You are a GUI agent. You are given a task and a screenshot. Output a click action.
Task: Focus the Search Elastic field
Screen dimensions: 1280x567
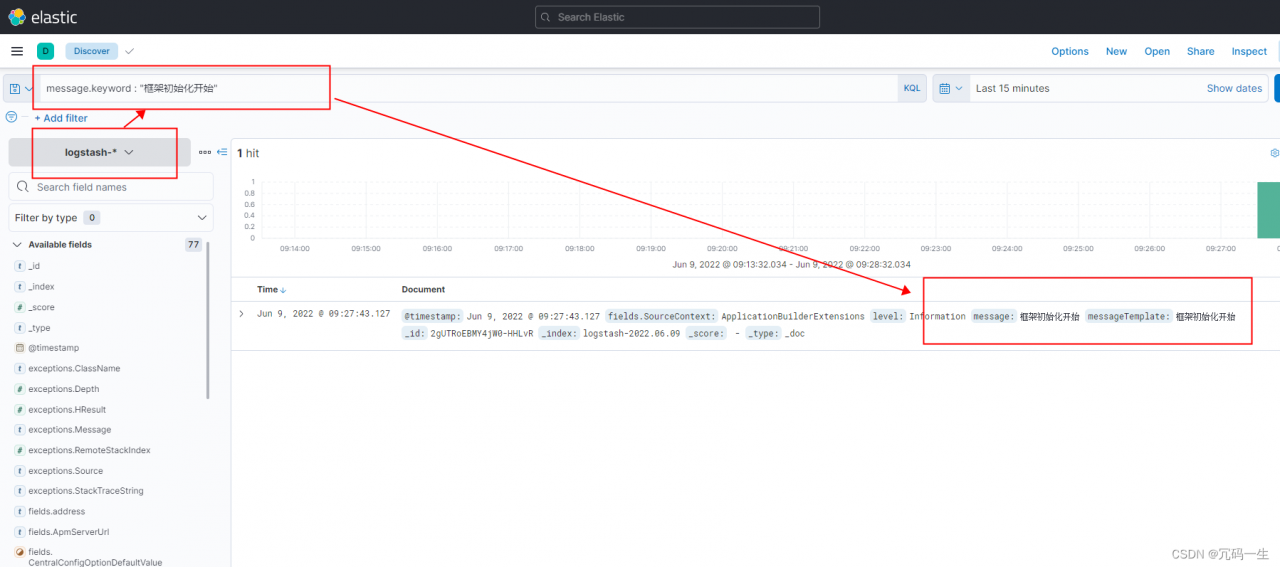pos(677,17)
